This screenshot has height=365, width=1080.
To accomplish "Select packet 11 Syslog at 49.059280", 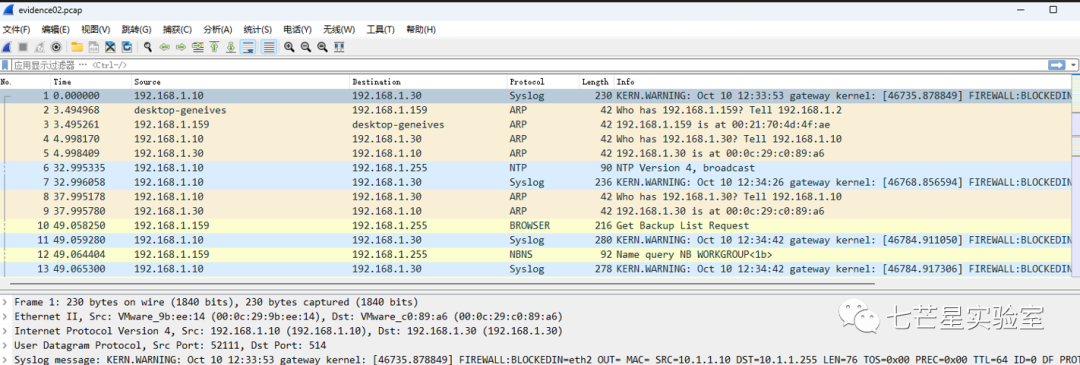I will point(536,240).
